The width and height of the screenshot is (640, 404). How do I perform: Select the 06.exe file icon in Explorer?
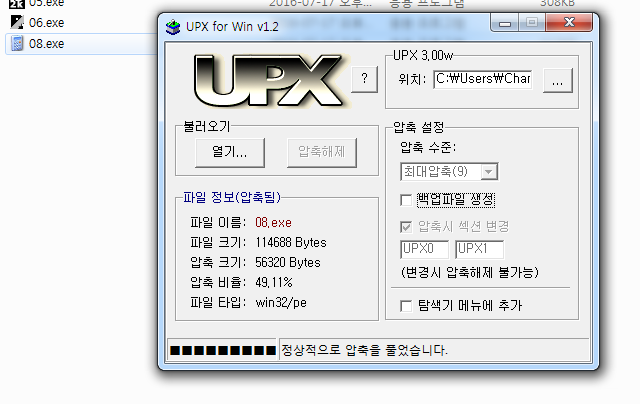pos(17,22)
